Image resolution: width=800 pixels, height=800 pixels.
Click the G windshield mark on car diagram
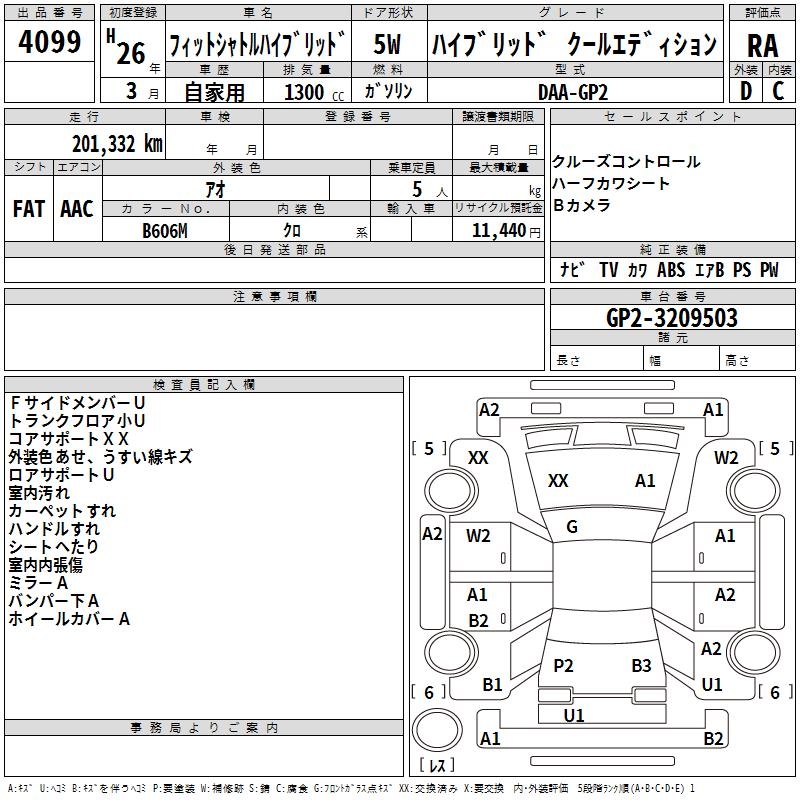571,527
